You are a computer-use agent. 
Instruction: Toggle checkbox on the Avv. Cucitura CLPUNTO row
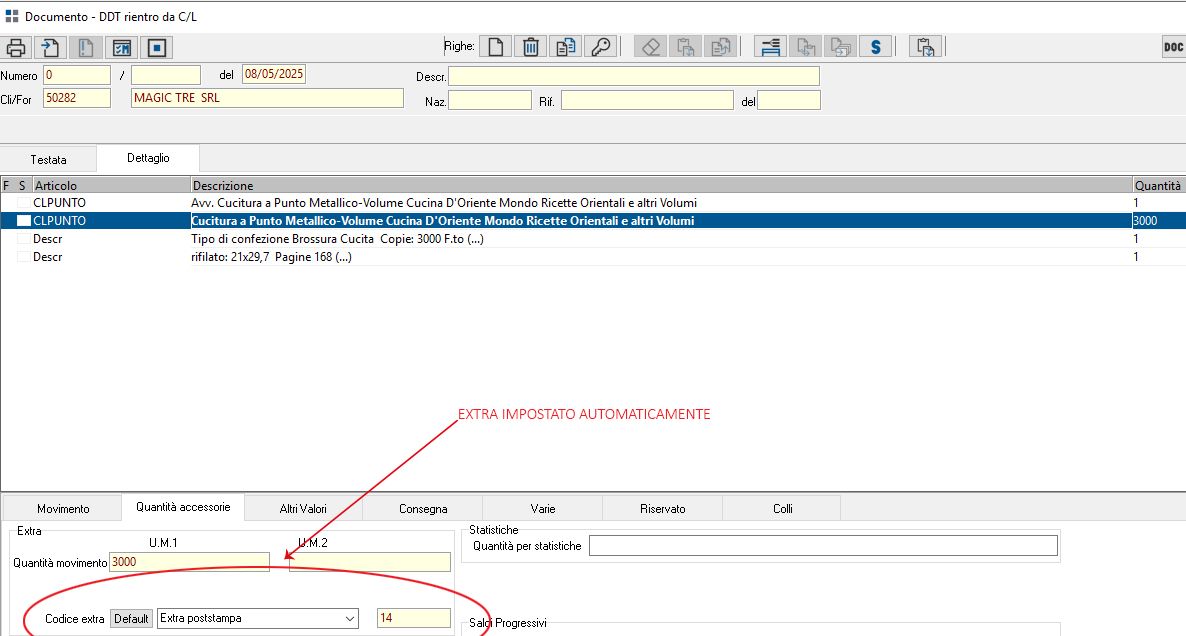(x=24, y=203)
